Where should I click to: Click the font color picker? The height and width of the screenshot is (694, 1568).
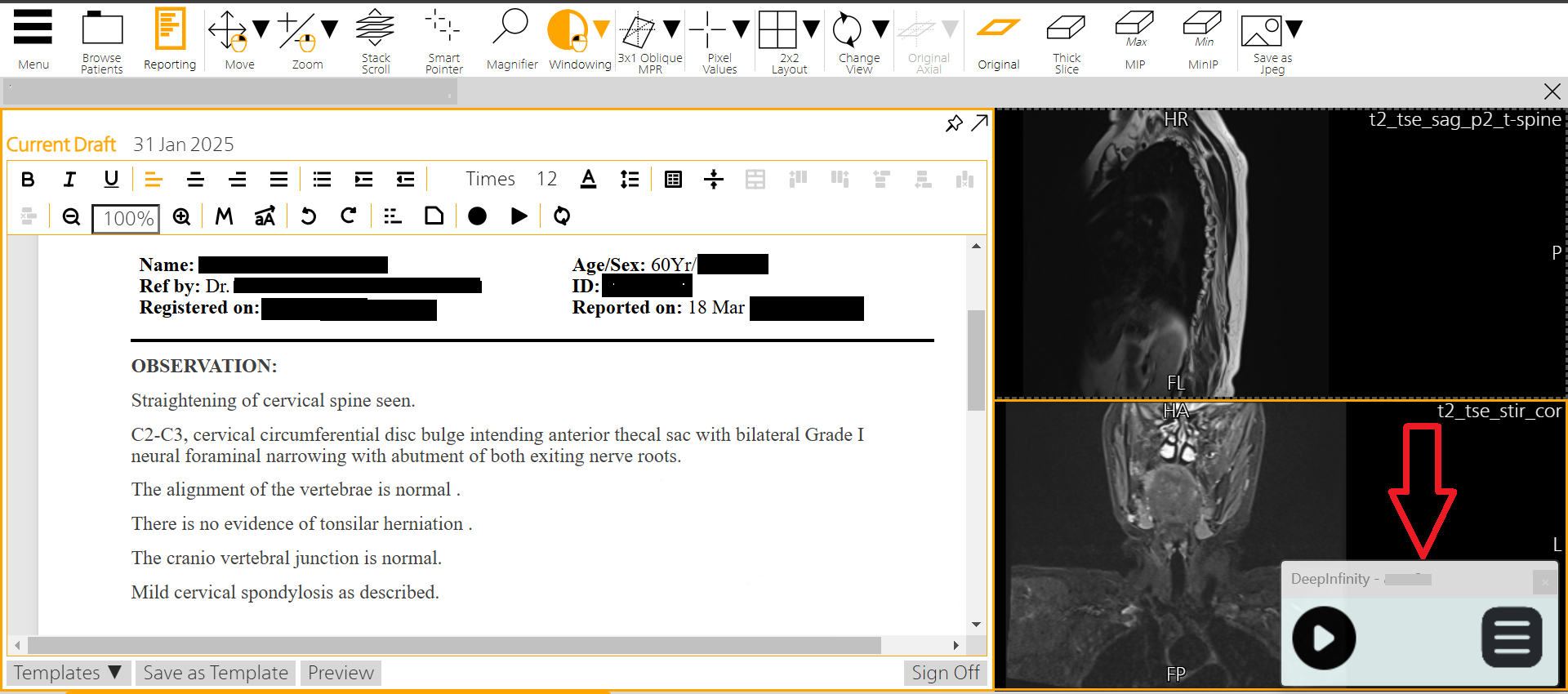pos(588,180)
